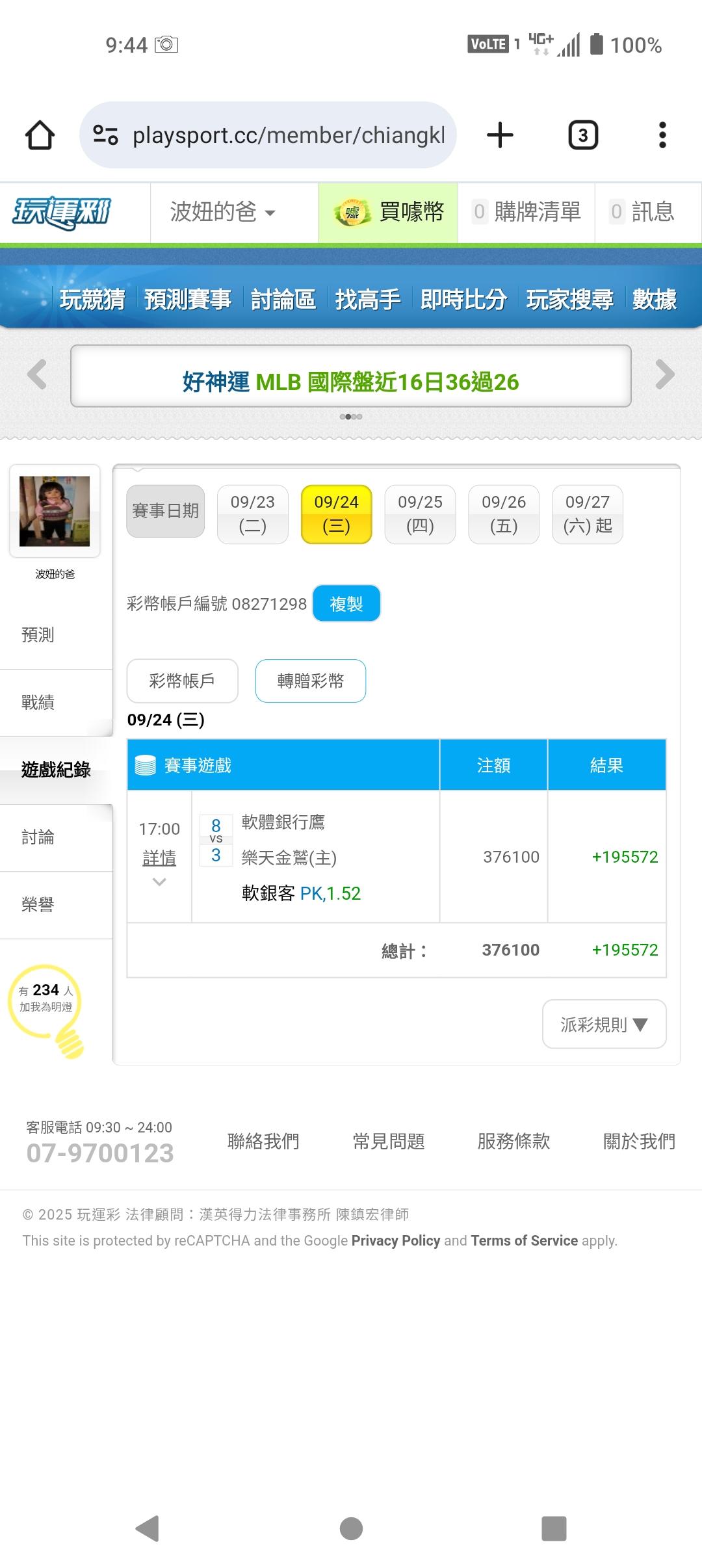Click the 複製 account number button

346,604
